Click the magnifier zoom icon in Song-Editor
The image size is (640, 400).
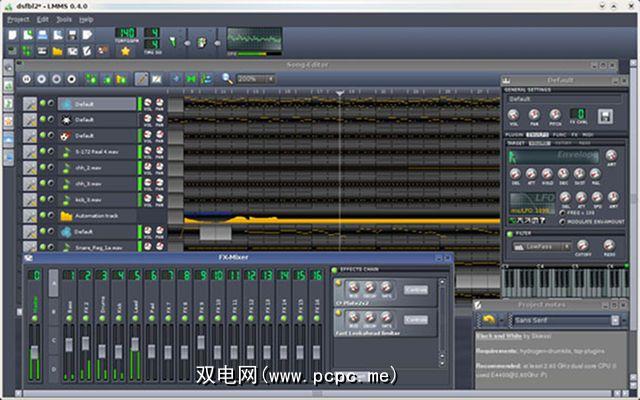click(x=227, y=78)
